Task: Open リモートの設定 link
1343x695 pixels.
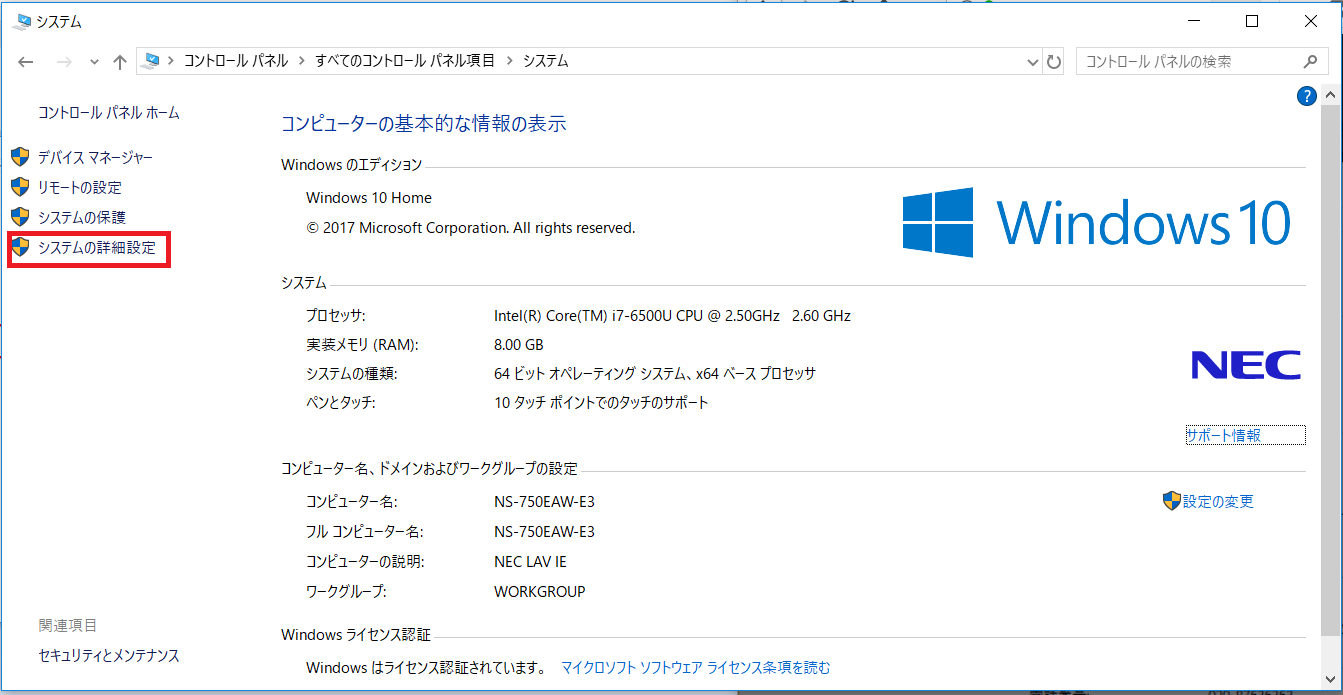Action: coord(80,187)
